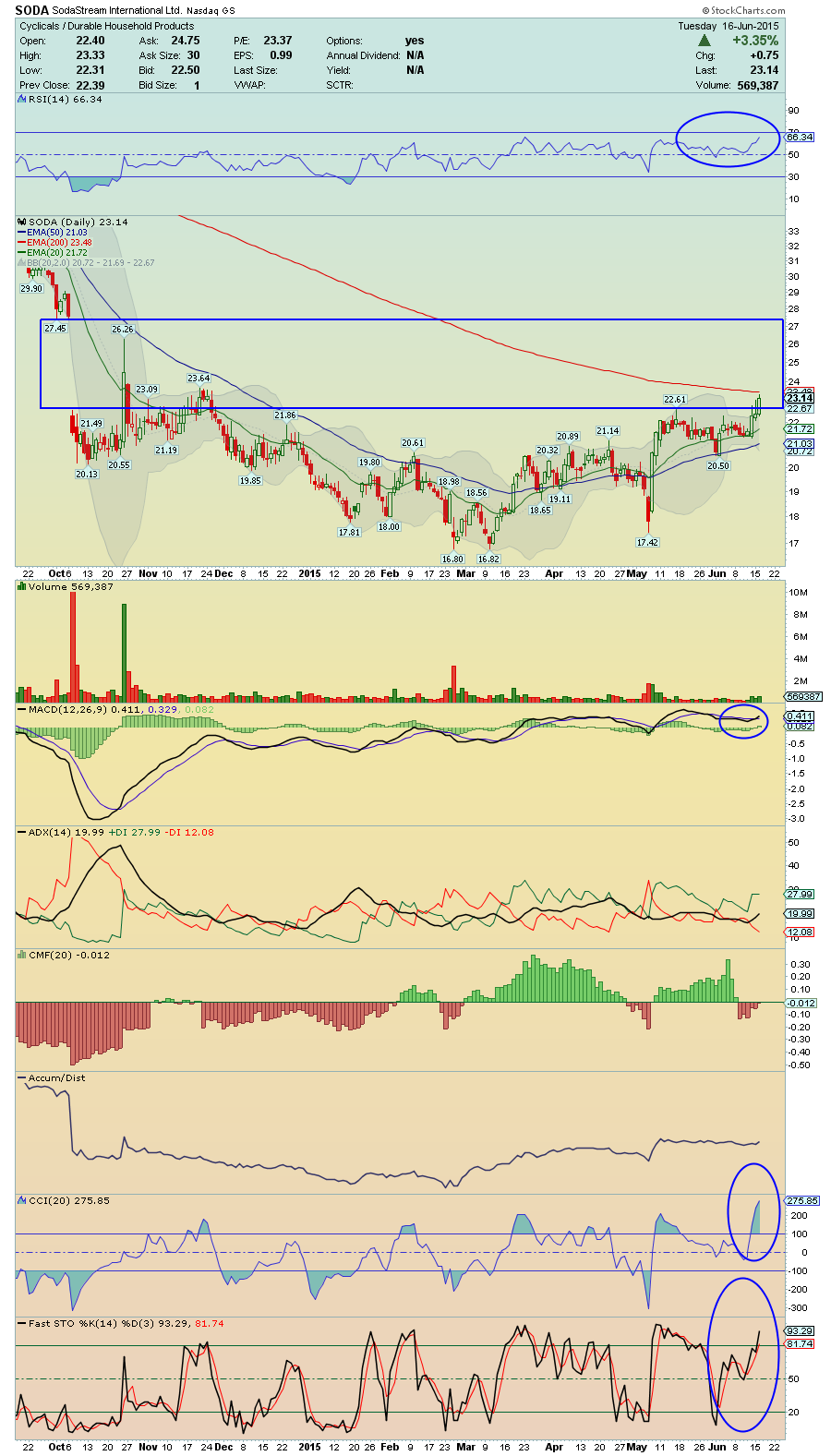
Task: Click the 26.26 spike price label
Action: point(122,329)
